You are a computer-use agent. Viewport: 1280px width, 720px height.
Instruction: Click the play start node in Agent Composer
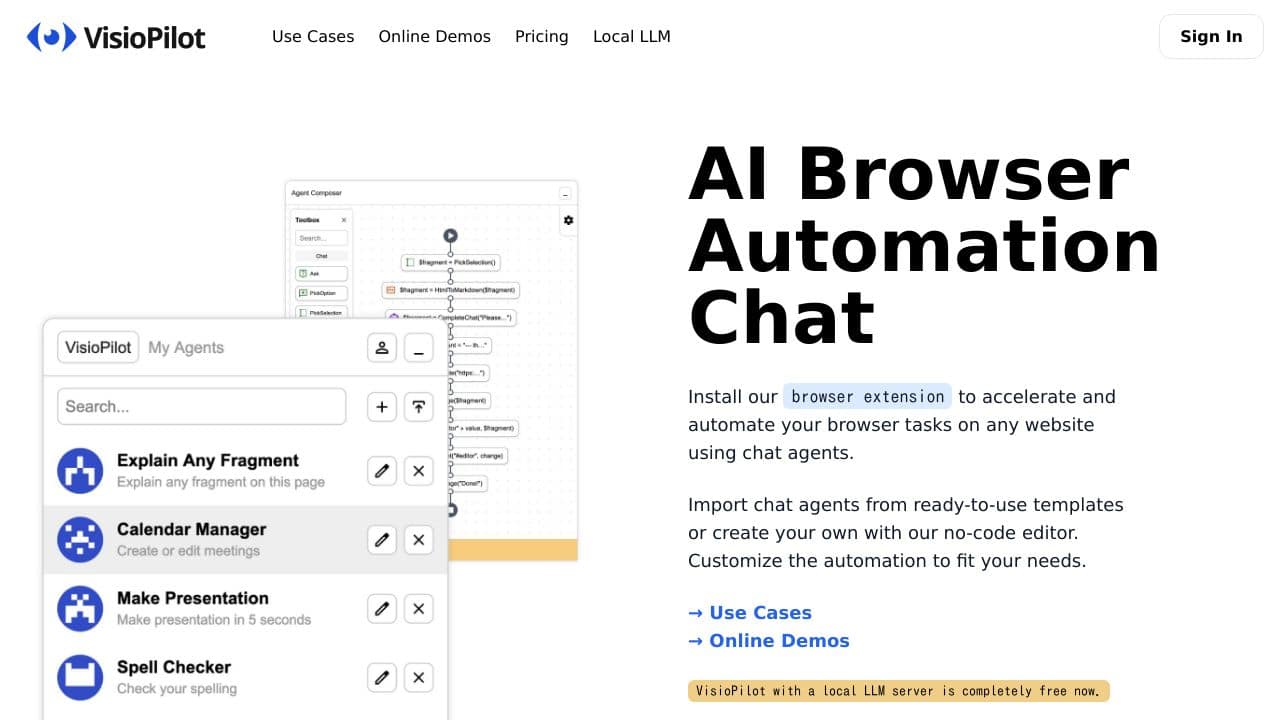(x=450, y=236)
